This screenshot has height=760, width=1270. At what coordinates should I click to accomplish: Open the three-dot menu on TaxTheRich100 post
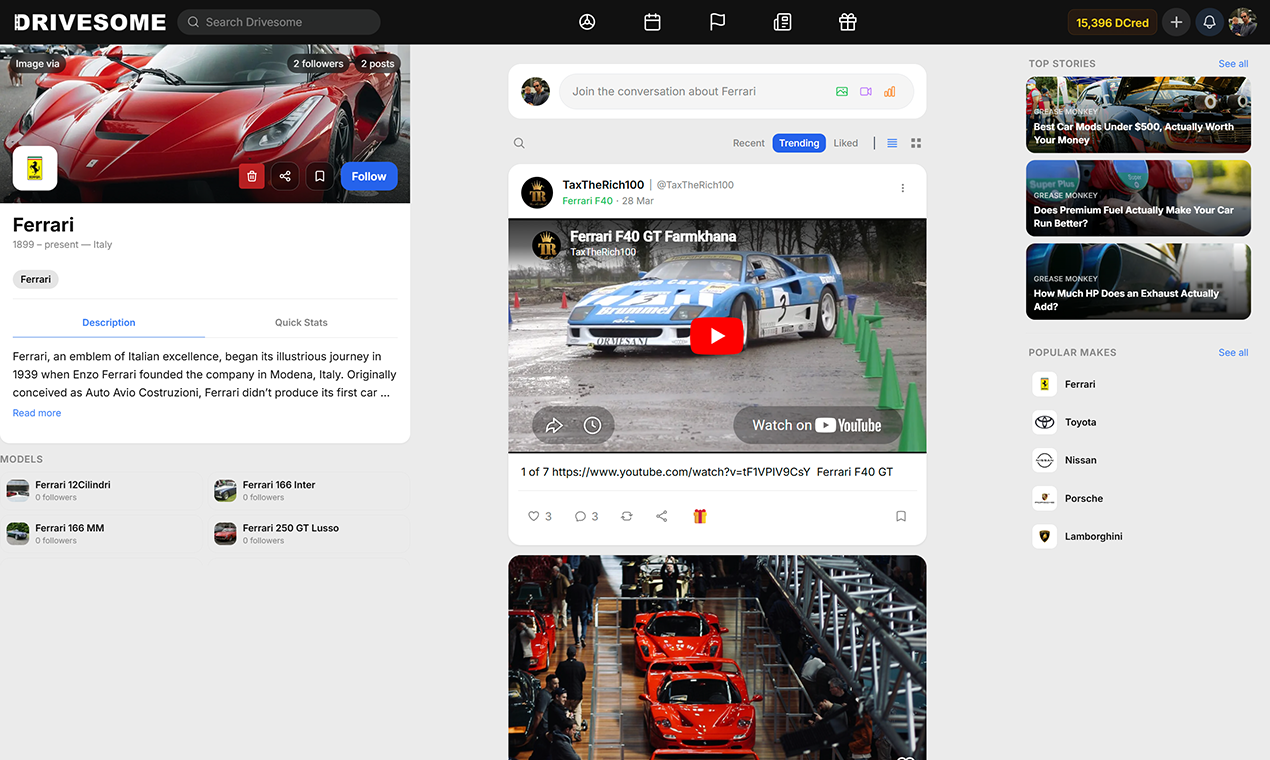tap(903, 188)
